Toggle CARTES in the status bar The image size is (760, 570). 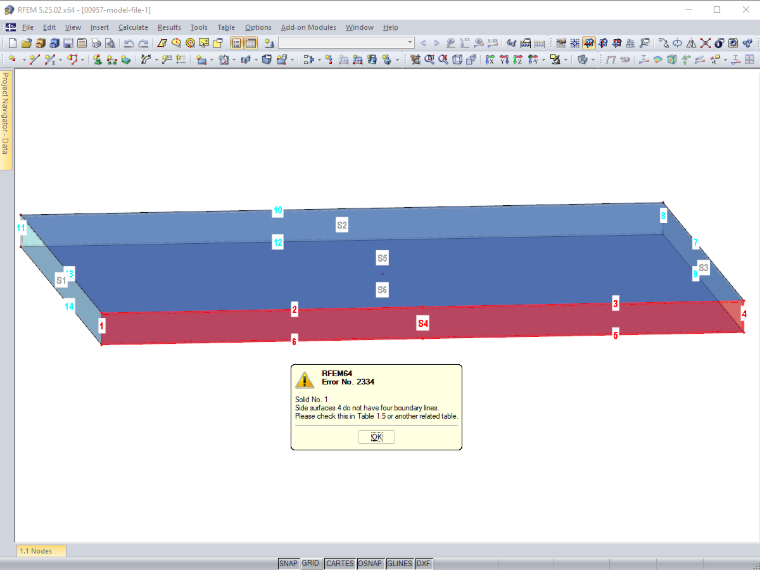click(x=340, y=563)
